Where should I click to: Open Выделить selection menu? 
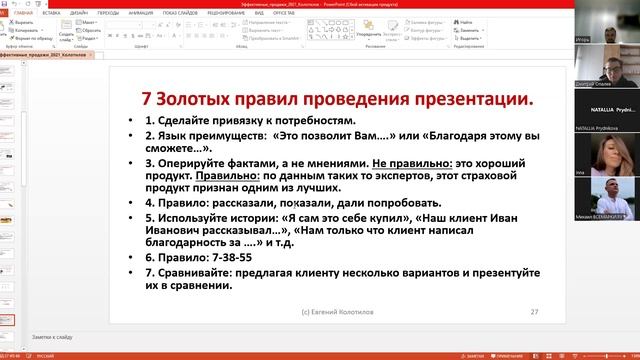tap(468, 38)
